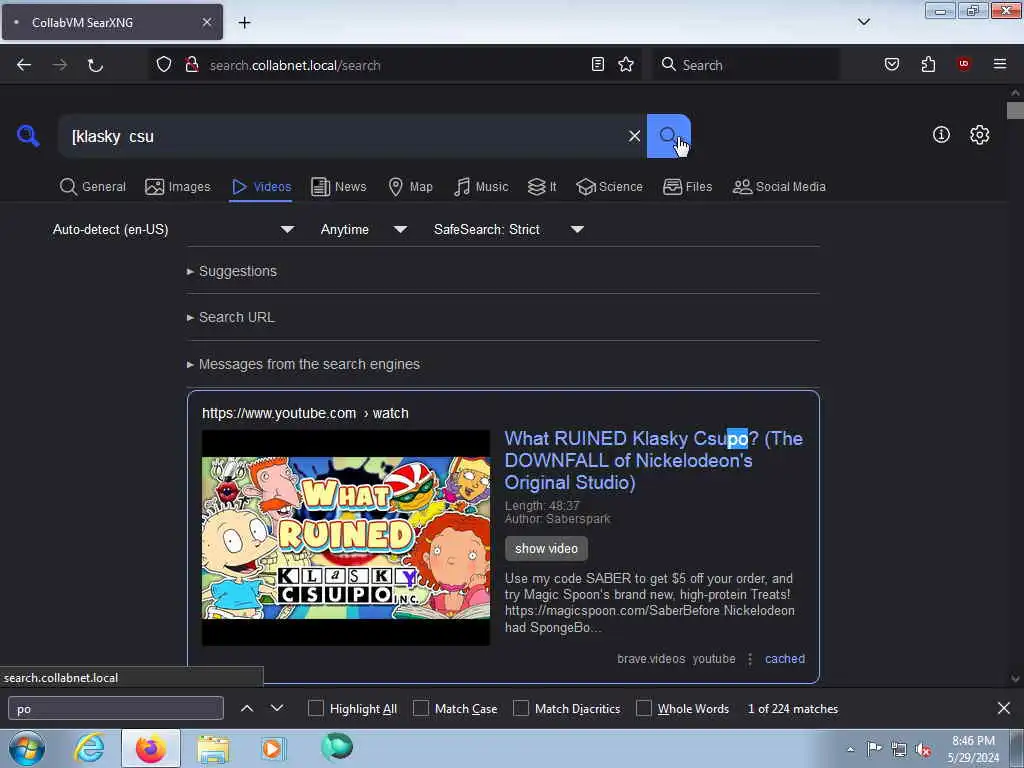Switch to the General category
This screenshot has height=768, width=1024.
click(x=93, y=187)
